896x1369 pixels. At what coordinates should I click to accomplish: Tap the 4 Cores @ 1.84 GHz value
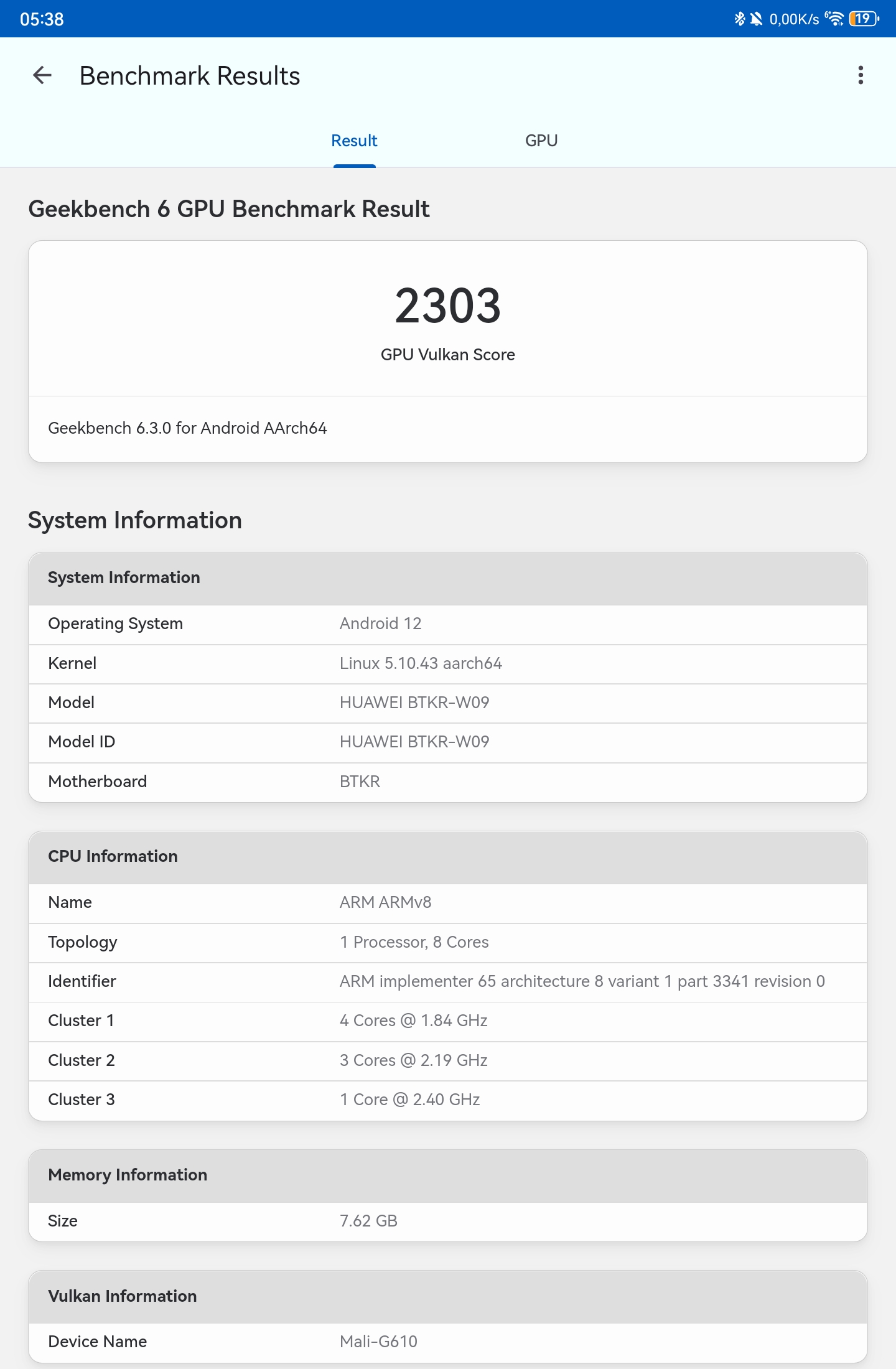[414, 1021]
